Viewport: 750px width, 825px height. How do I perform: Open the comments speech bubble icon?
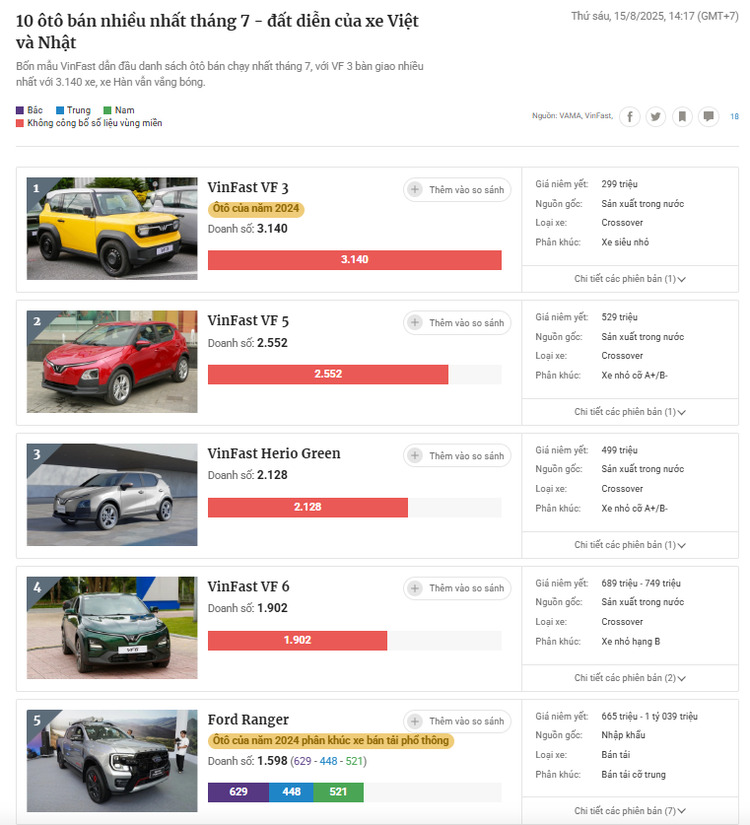708,116
